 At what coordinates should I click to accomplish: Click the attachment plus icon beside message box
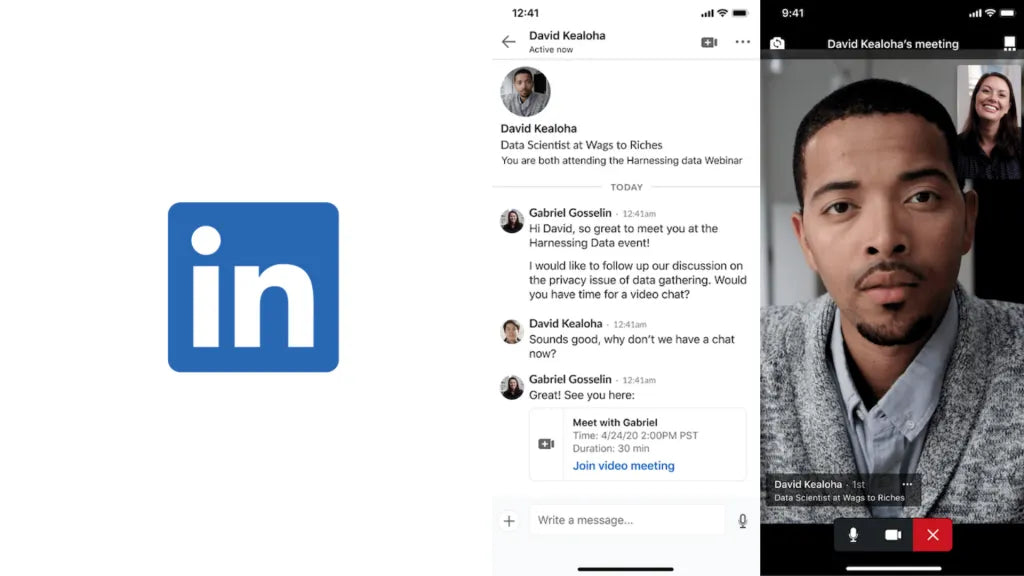tap(509, 520)
